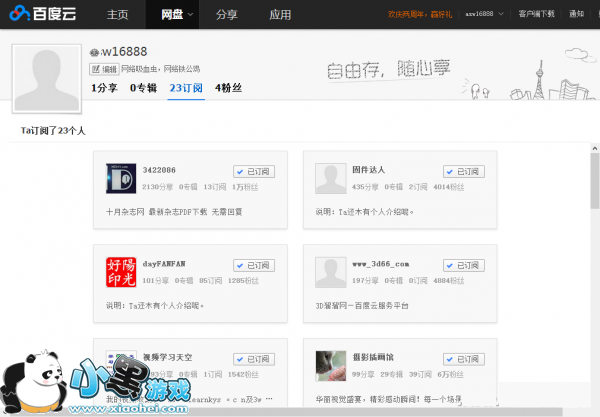Click 85订阅 count of dayFANFAN
The width and height of the screenshot is (600, 417).
click(x=210, y=281)
